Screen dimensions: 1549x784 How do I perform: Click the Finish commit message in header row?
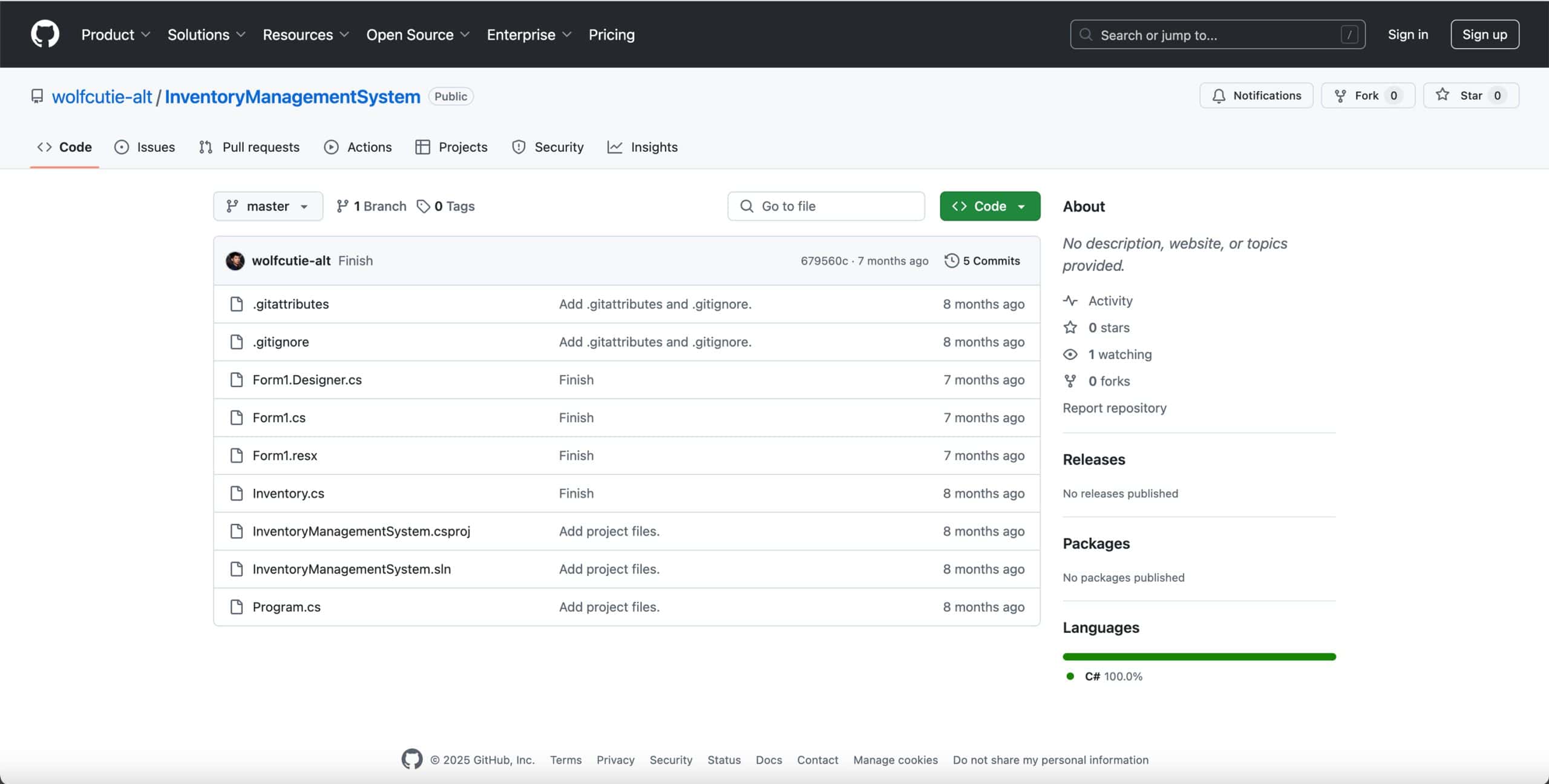[356, 261]
